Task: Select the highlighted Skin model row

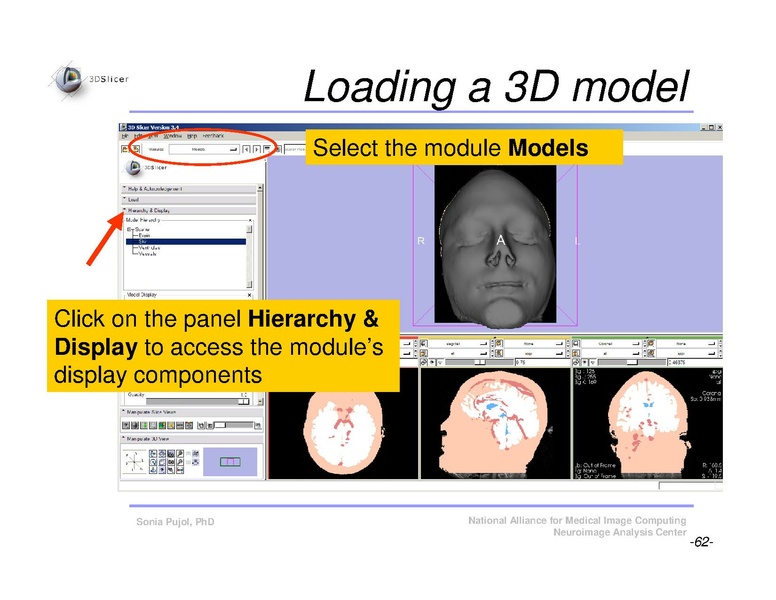Action: pyautogui.click(x=186, y=242)
